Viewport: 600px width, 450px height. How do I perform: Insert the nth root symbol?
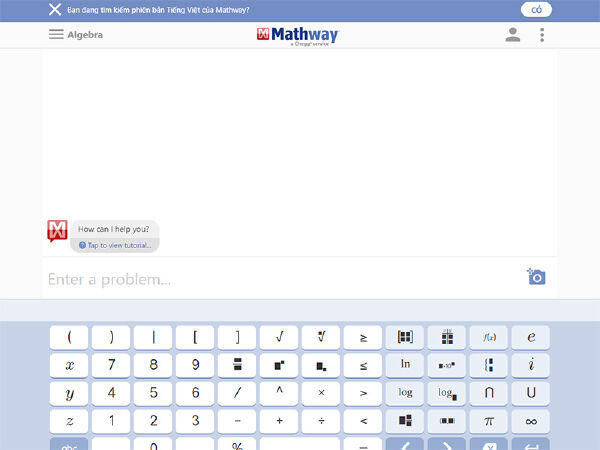(x=321, y=337)
